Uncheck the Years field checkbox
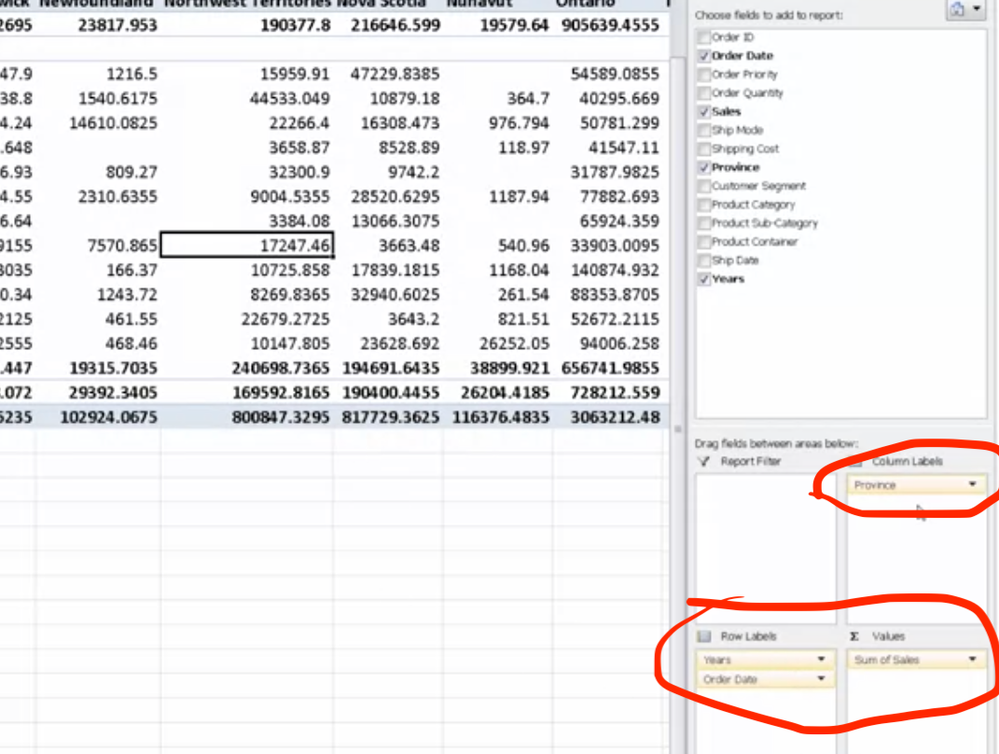The image size is (999, 754). pos(704,279)
